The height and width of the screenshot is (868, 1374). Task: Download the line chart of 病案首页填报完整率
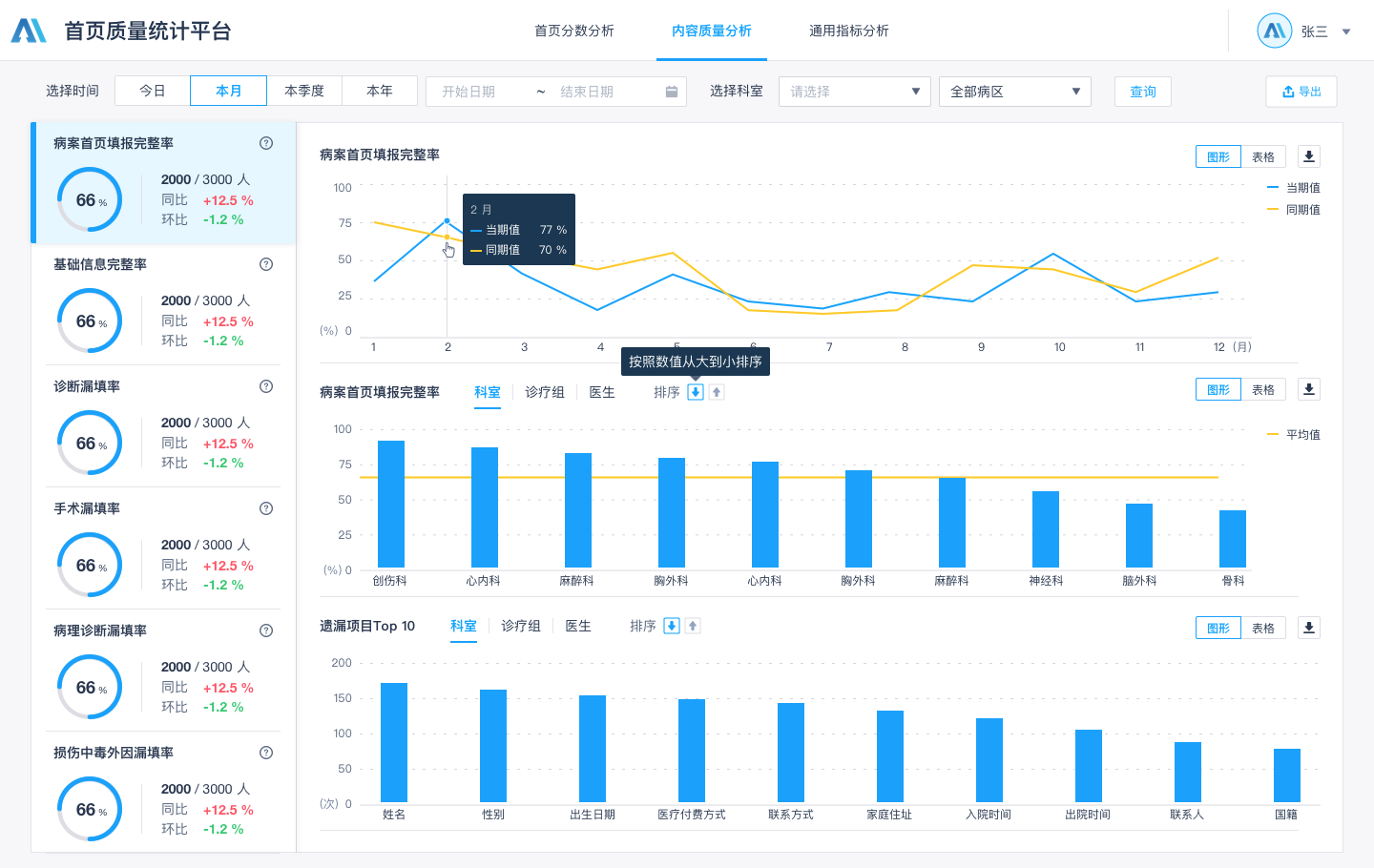click(1309, 156)
